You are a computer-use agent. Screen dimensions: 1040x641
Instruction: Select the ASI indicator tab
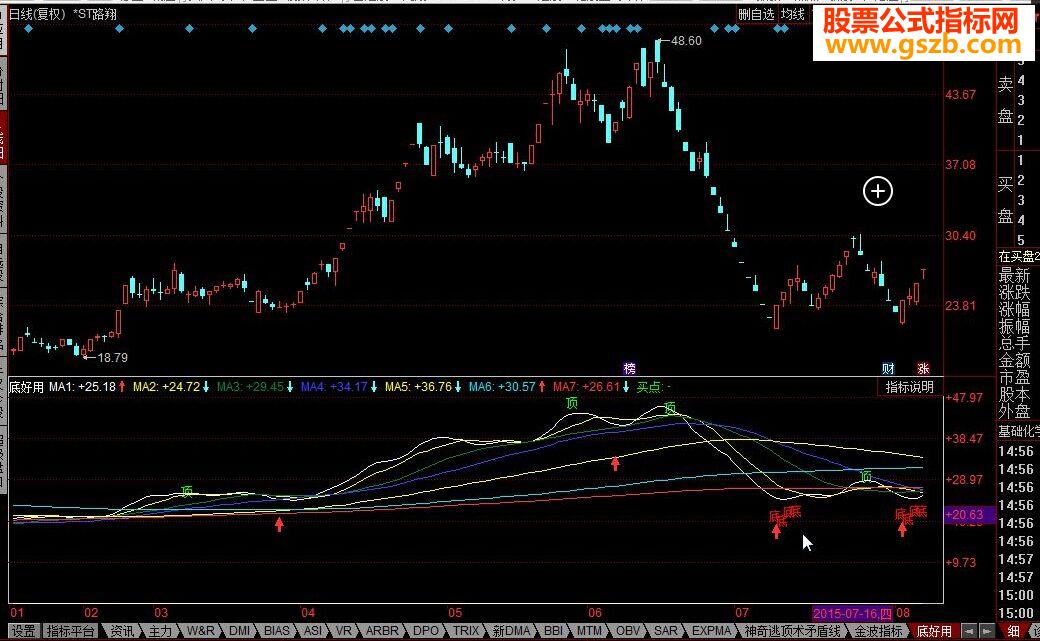click(312, 630)
